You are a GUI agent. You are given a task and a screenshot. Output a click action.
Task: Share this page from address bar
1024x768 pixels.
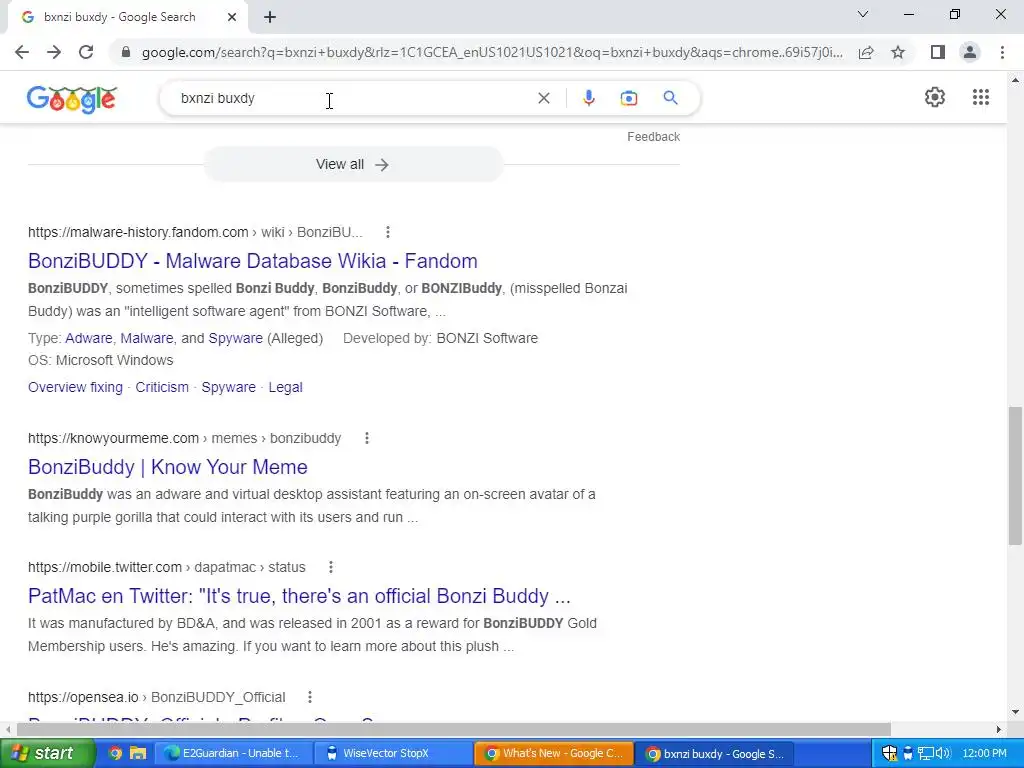(866, 52)
